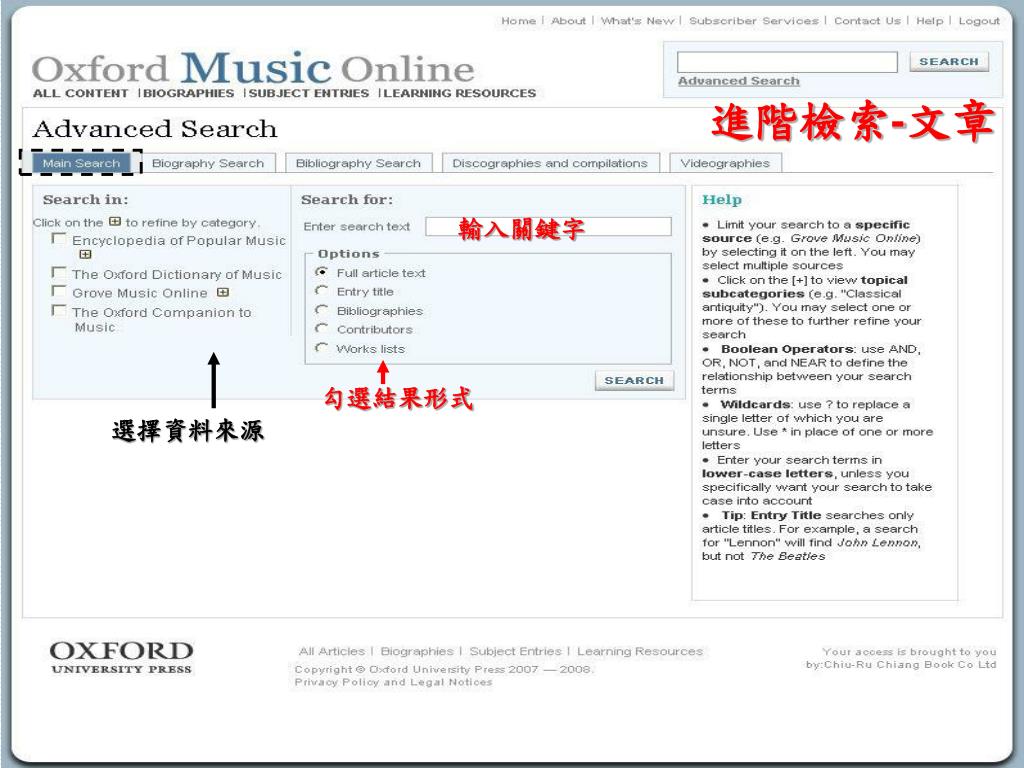
Task: Select ALL CONTENT in main navigation
Action: [x=81, y=93]
